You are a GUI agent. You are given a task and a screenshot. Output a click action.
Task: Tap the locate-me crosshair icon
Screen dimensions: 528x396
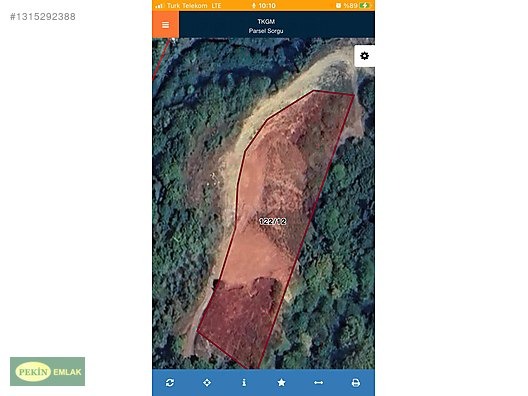[207, 383]
